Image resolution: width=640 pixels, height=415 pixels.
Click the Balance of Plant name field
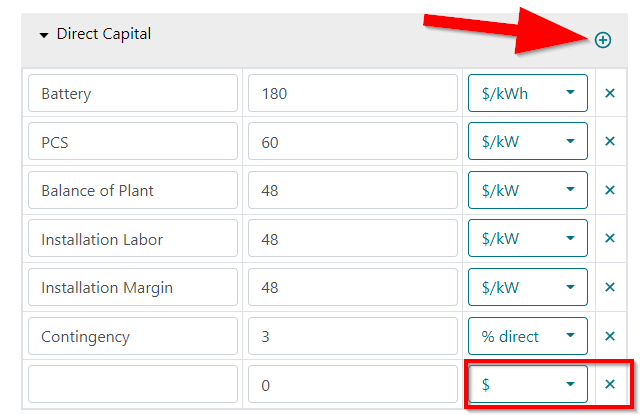click(x=133, y=190)
